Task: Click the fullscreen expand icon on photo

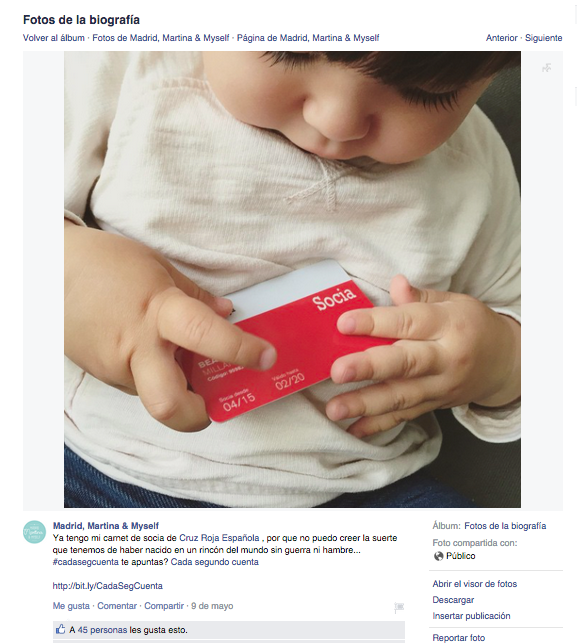Action: (546, 68)
